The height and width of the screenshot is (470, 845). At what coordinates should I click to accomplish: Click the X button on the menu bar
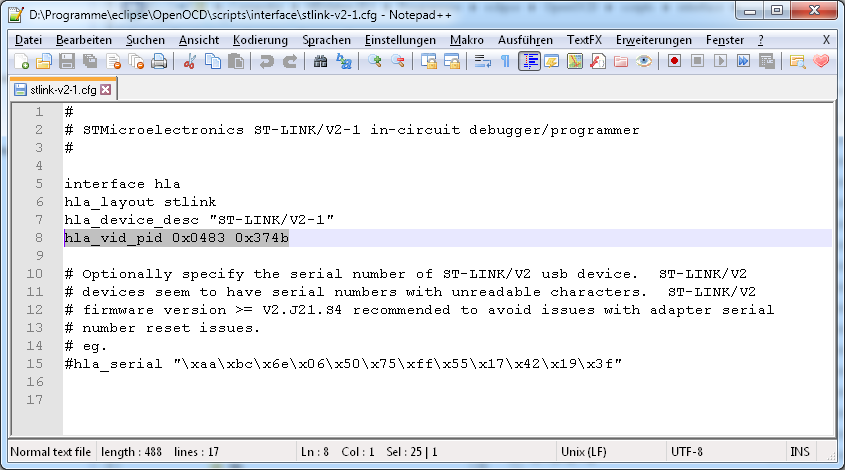tap(826, 40)
